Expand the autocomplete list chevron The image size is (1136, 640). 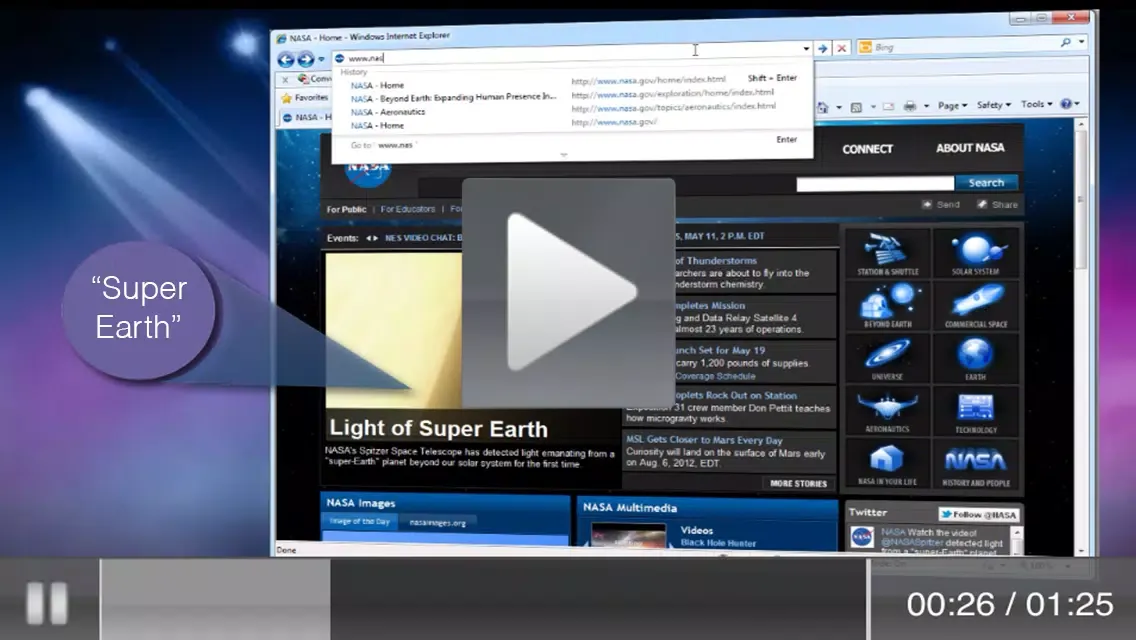(x=564, y=155)
